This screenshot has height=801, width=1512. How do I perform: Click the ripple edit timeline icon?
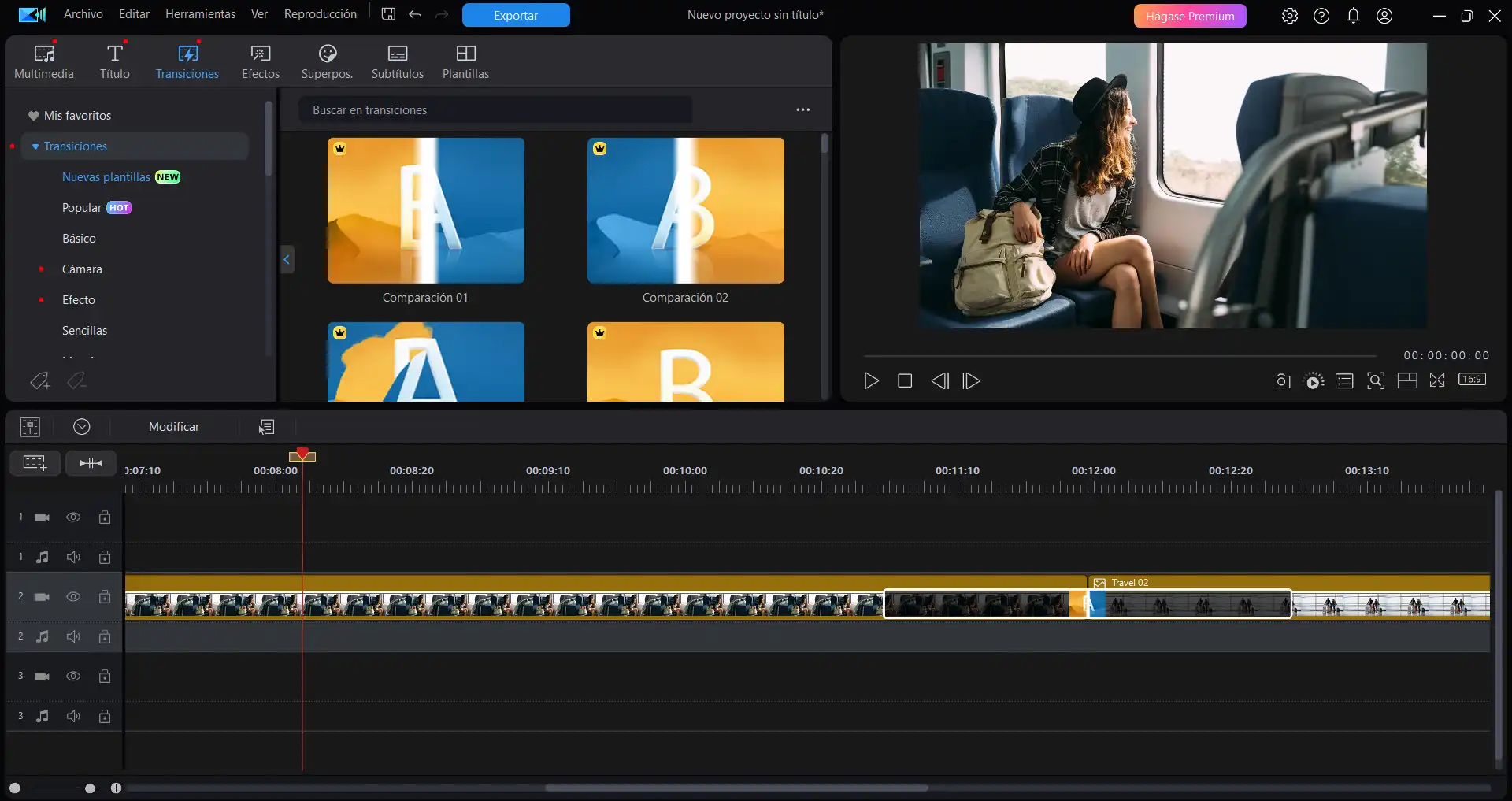tap(91, 463)
